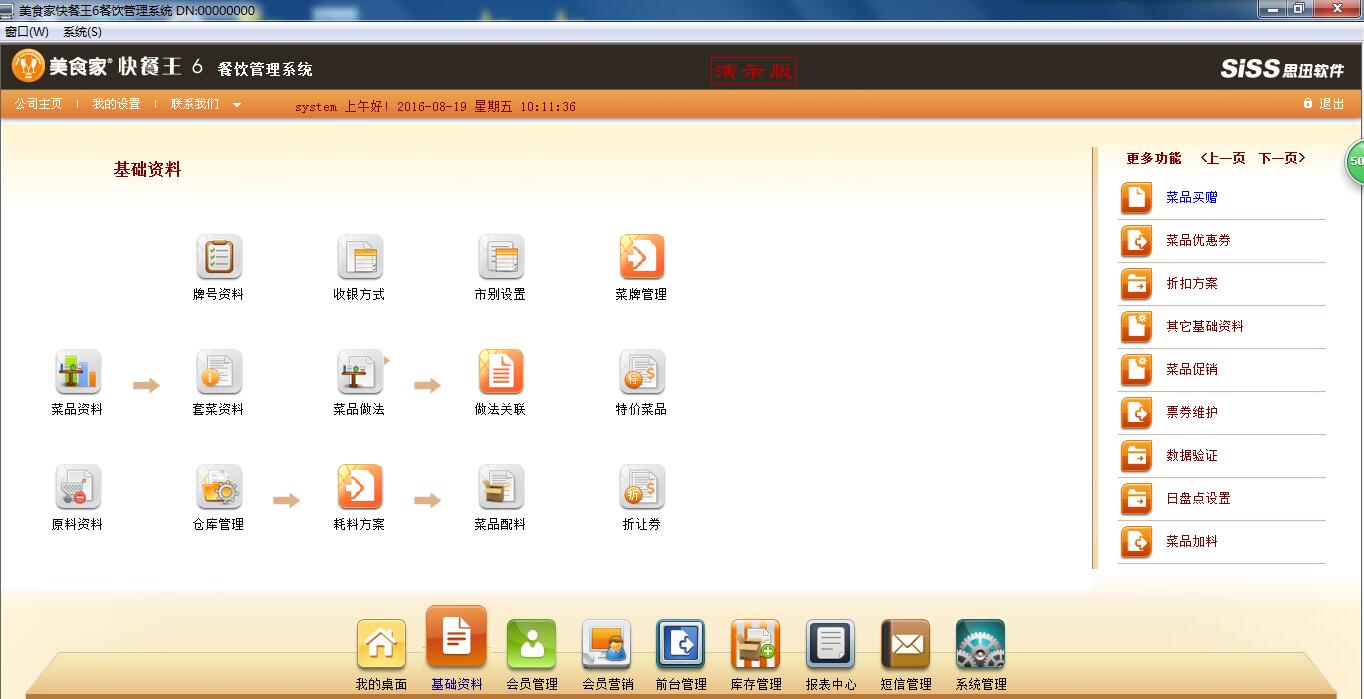Open the 数据验证 link
The width and height of the screenshot is (1364, 699).
1192,456
